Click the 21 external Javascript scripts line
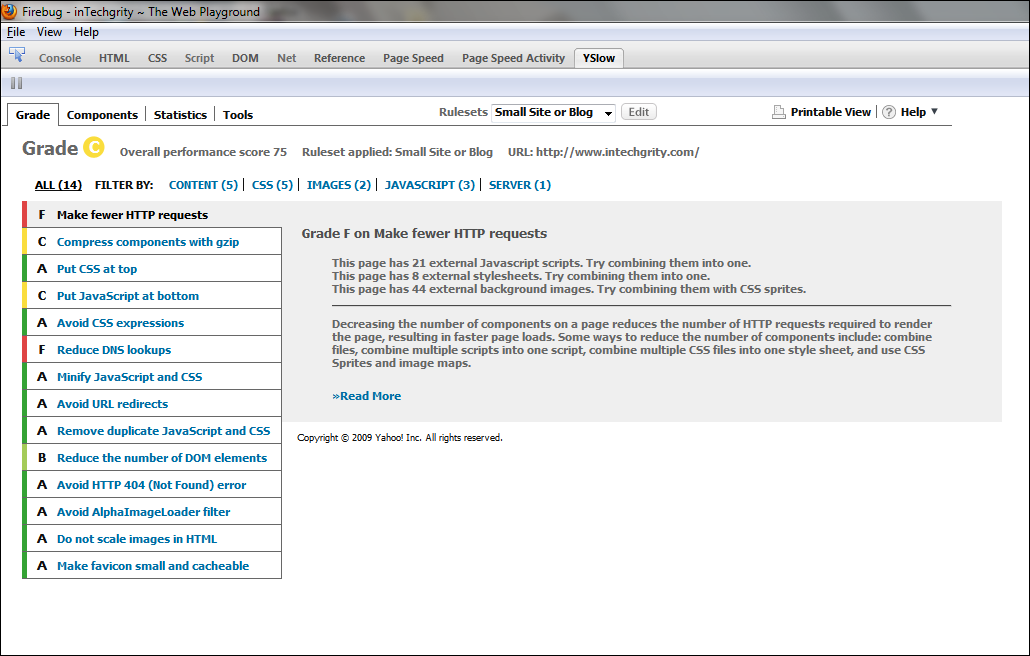 point(541,263)
